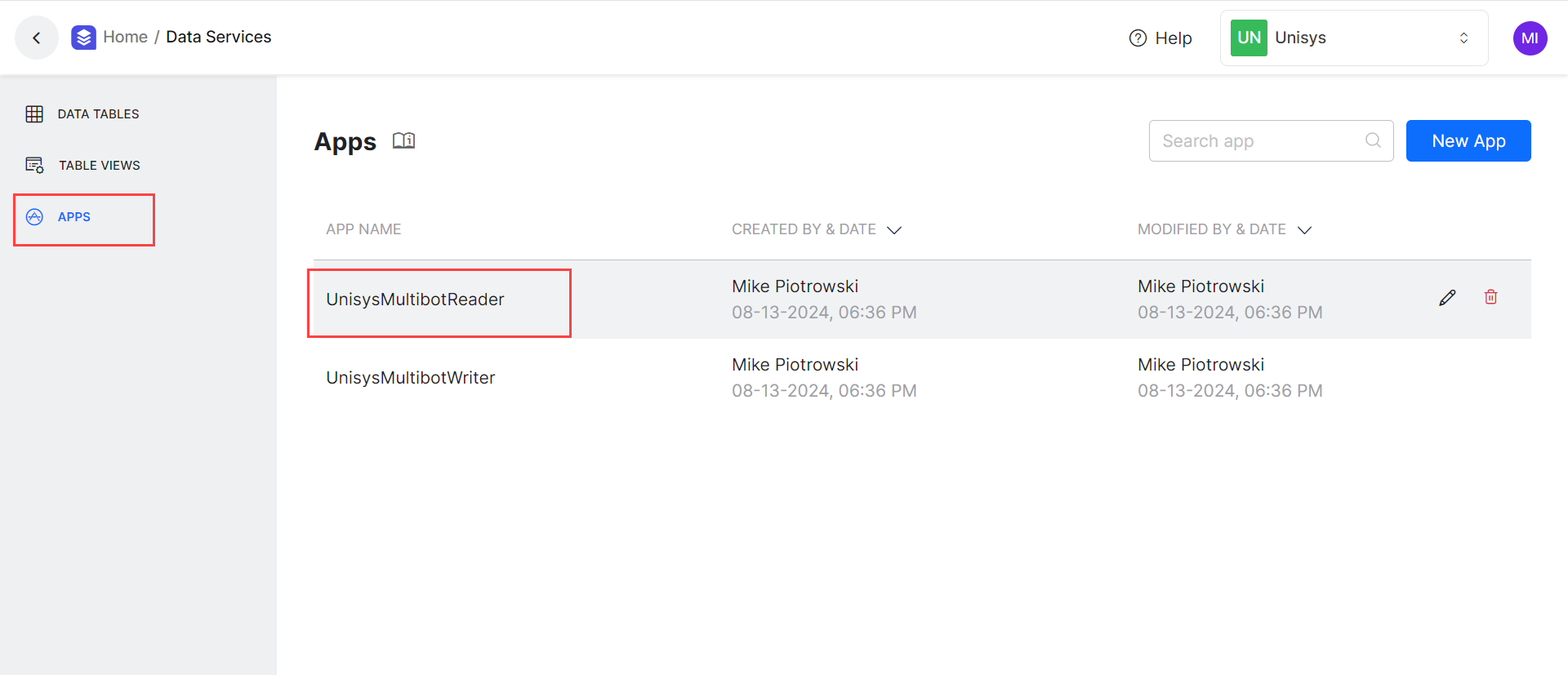Expand the Unisys organization switcher
Image resolution: width=1568 pixels, height=675 pixels.
[x=1463, y=38]
